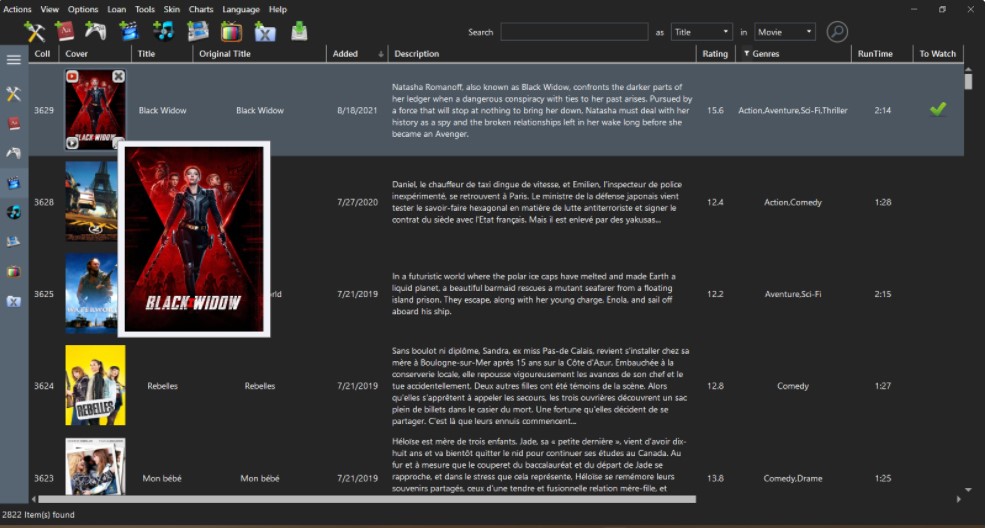Show Nds collection from the sidebar console icon

click(x=14, y=242)
